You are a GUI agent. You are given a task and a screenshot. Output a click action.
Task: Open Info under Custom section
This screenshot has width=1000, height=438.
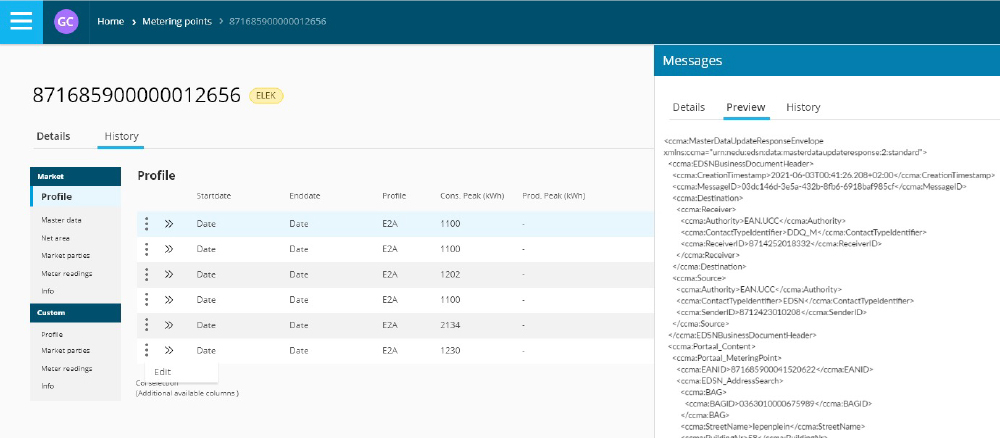(x=48, y=386)
